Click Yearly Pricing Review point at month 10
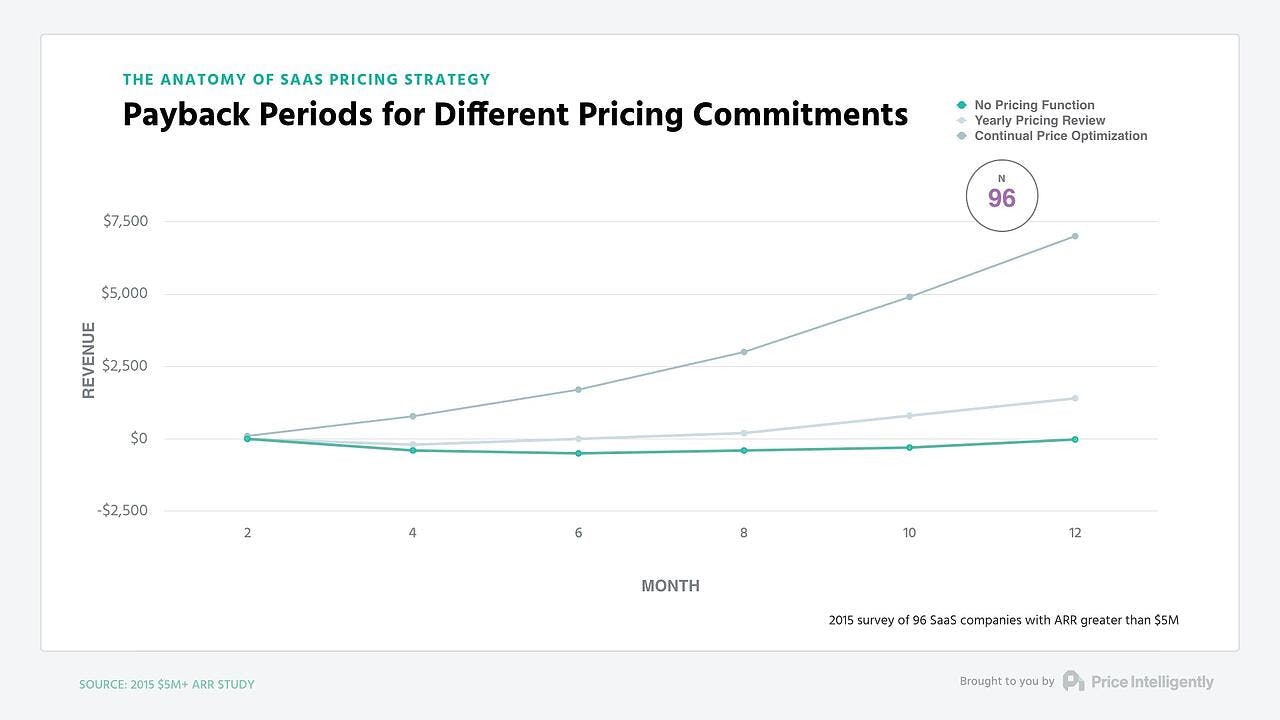This screenshot has width=1280, height=720. 909,415
